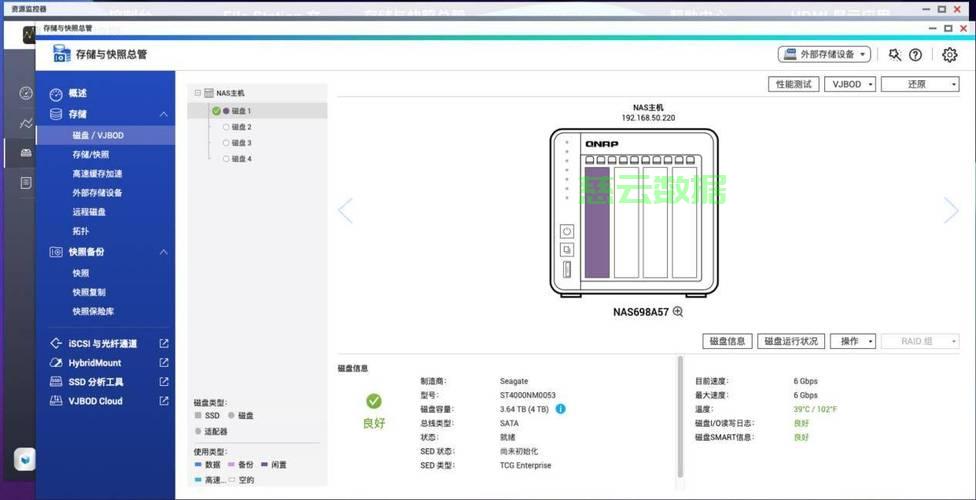Click the model text ST4000NM0053
The height and width of the screenshot is (500, 976).
(x=528, y=395)
